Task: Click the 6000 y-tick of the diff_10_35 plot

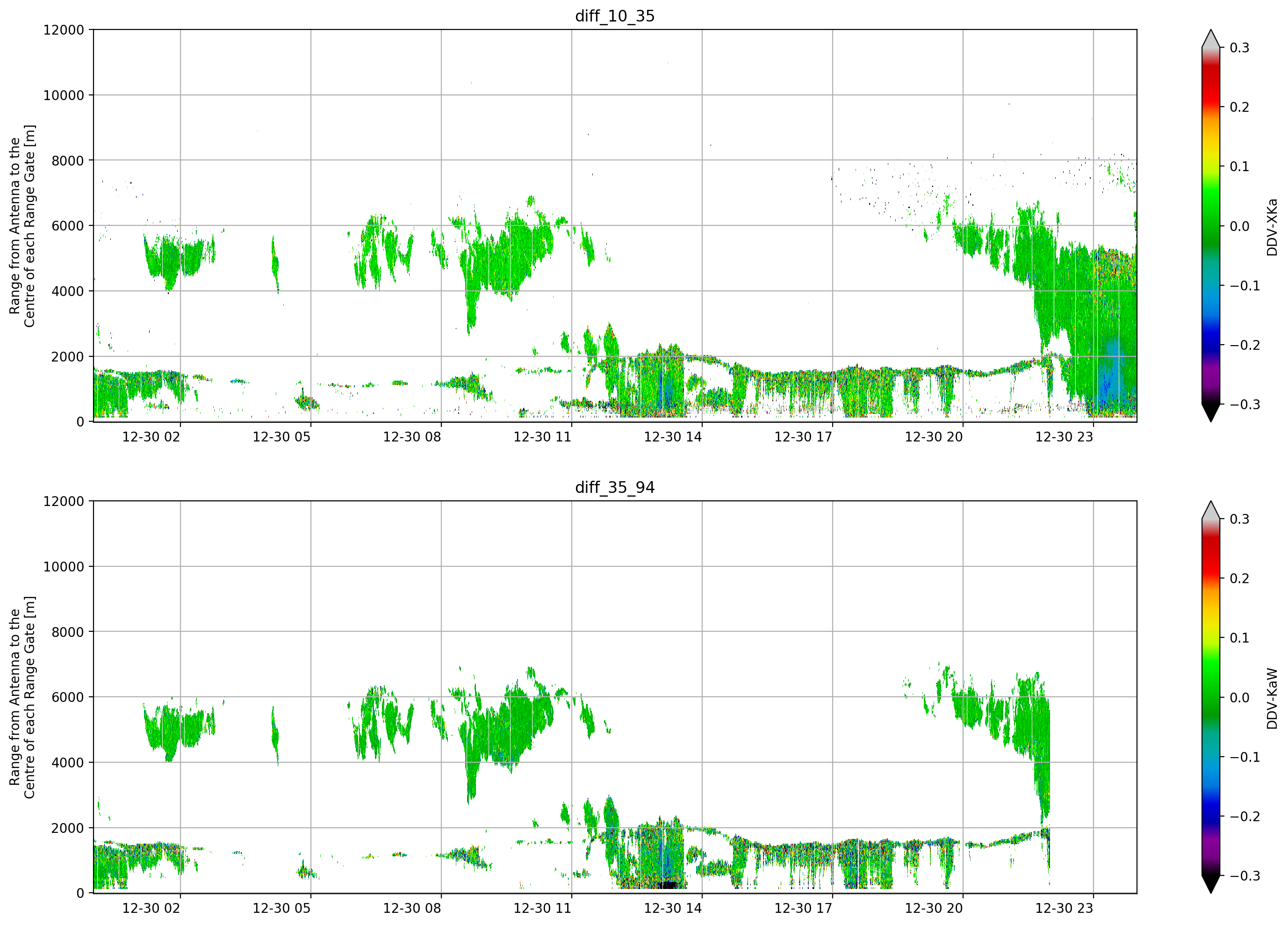Action: [x=68, y=226]
